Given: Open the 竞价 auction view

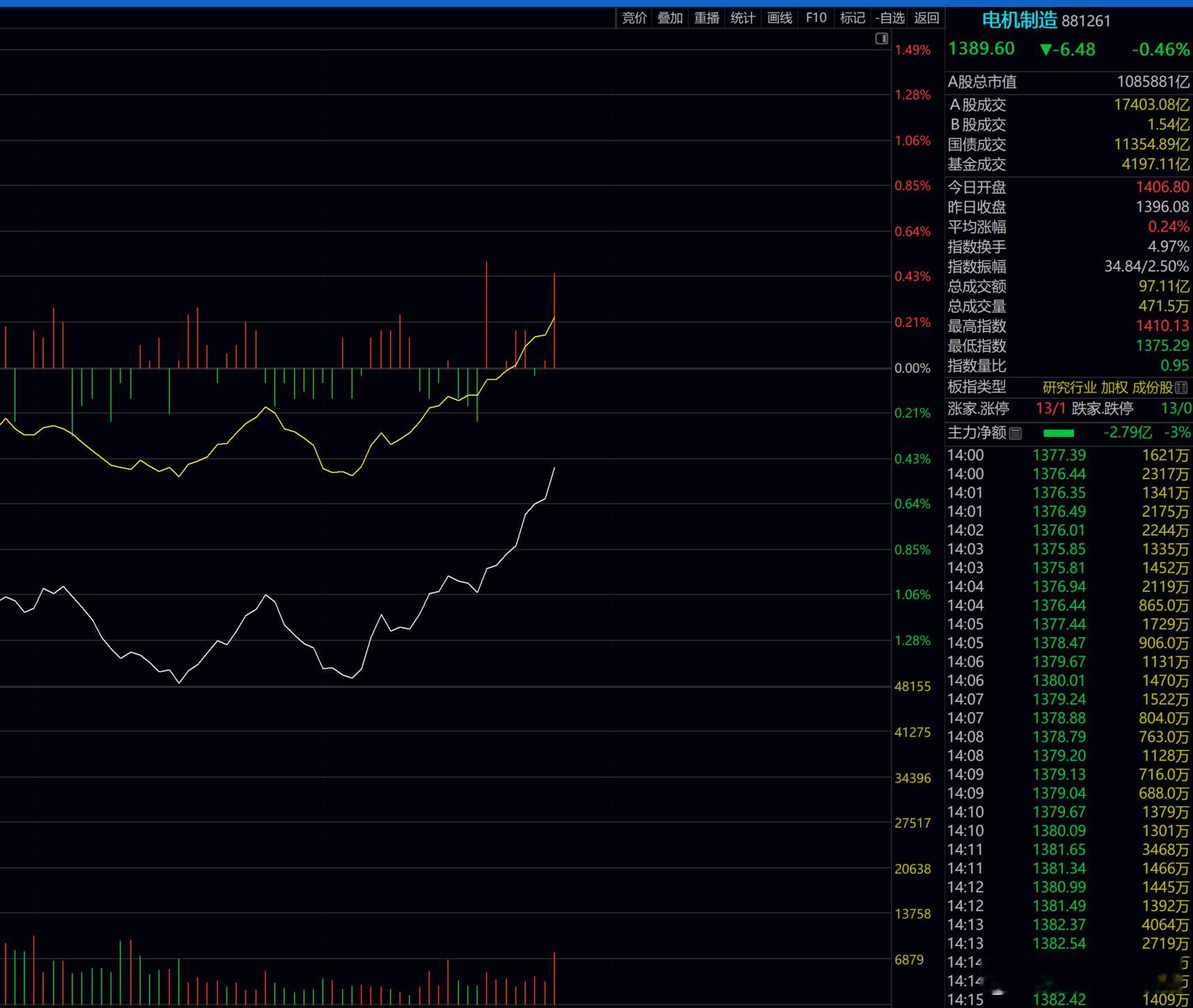Looking at the screenshot, I should [634, 18].
